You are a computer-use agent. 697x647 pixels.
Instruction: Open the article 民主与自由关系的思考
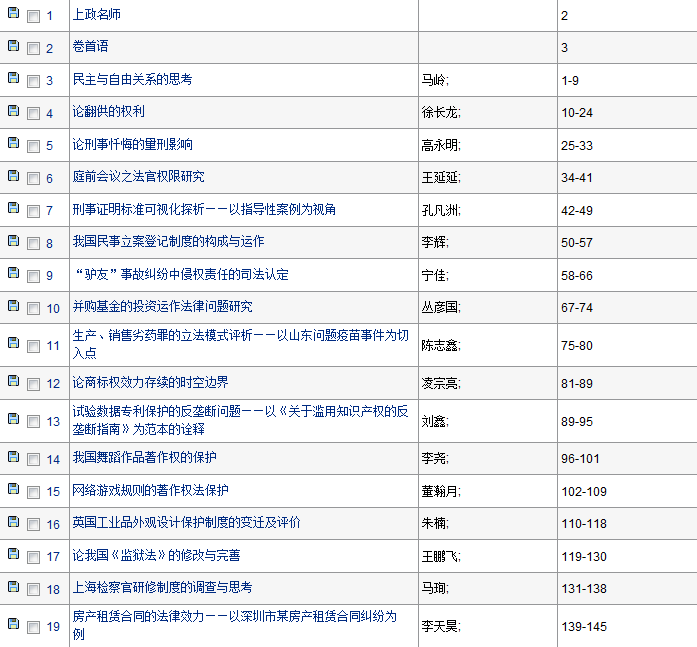click(132, 79)
